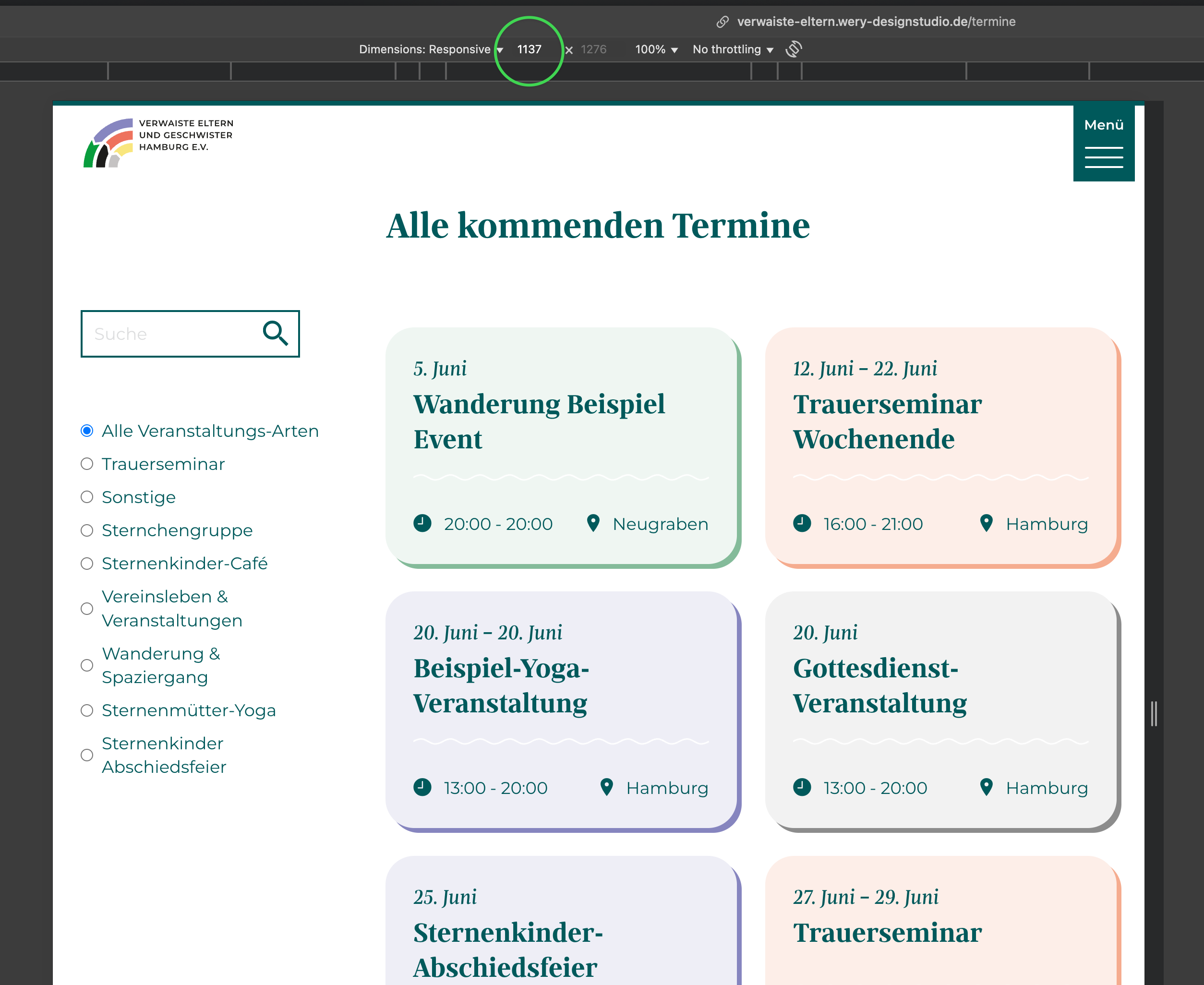The height and width of the screenshot is (985, 1204).
Task: Select Sternenkinder-Café filter entry
Action: [x=87, y=564]
